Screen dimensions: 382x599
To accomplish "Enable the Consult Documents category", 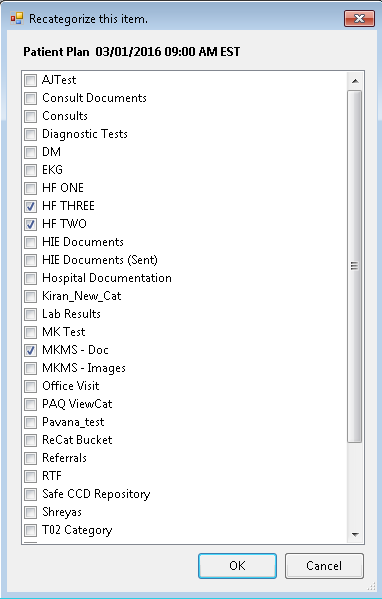I will click(31, 98).
